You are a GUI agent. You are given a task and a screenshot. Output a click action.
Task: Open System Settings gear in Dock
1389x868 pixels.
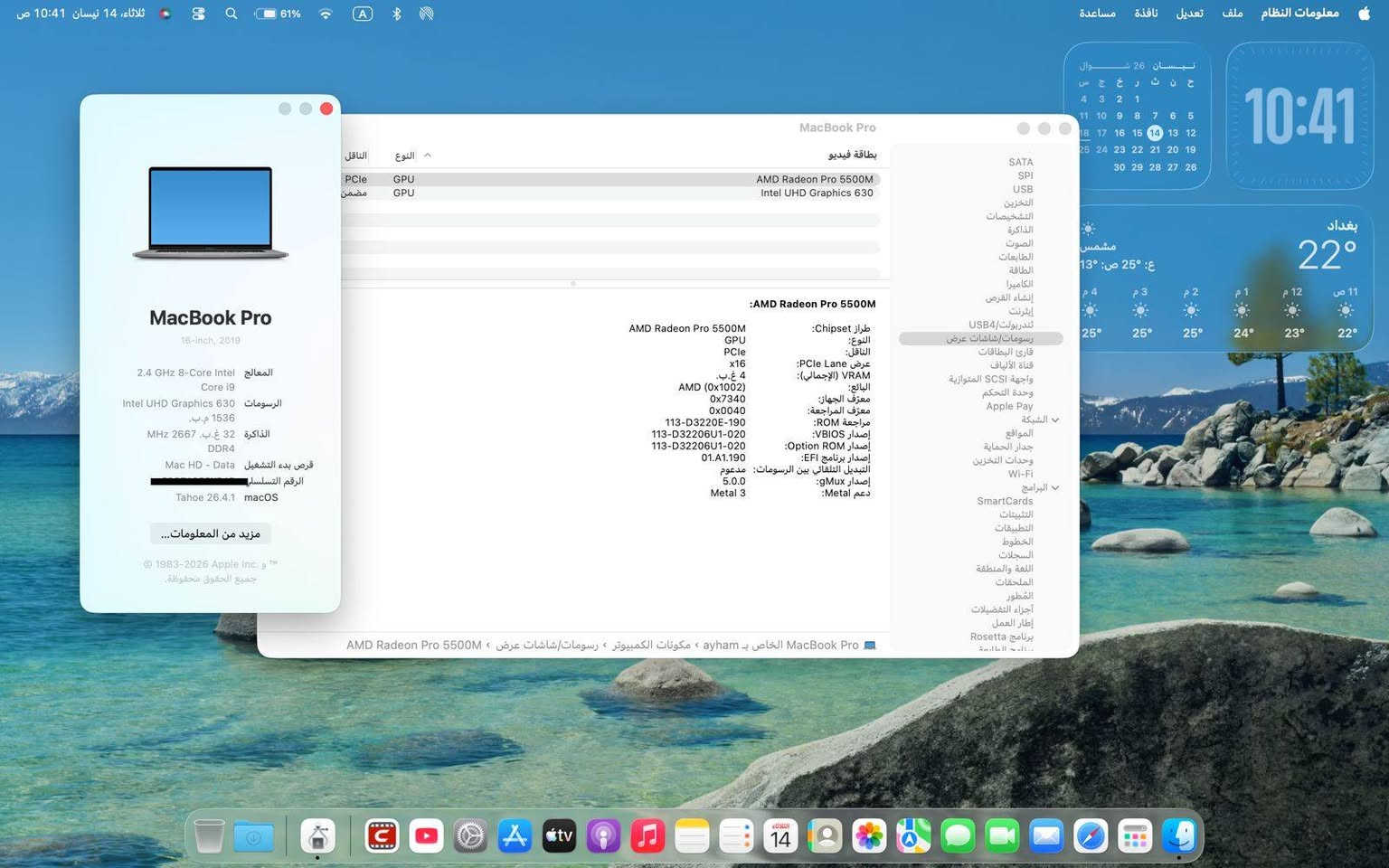coord(470,836)
